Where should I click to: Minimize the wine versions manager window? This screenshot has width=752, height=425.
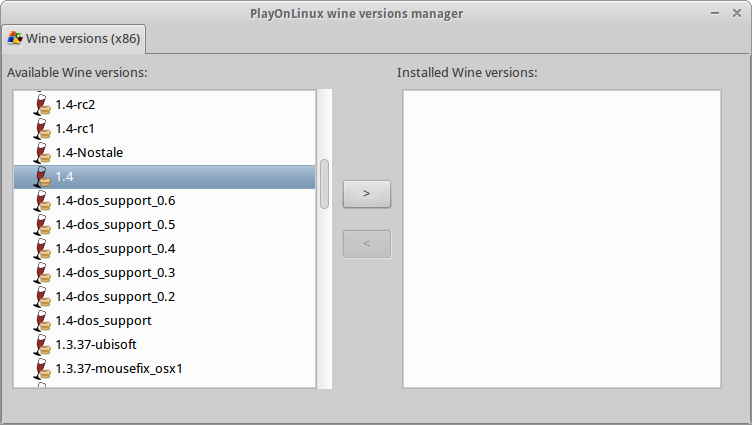tap(715, 13)
